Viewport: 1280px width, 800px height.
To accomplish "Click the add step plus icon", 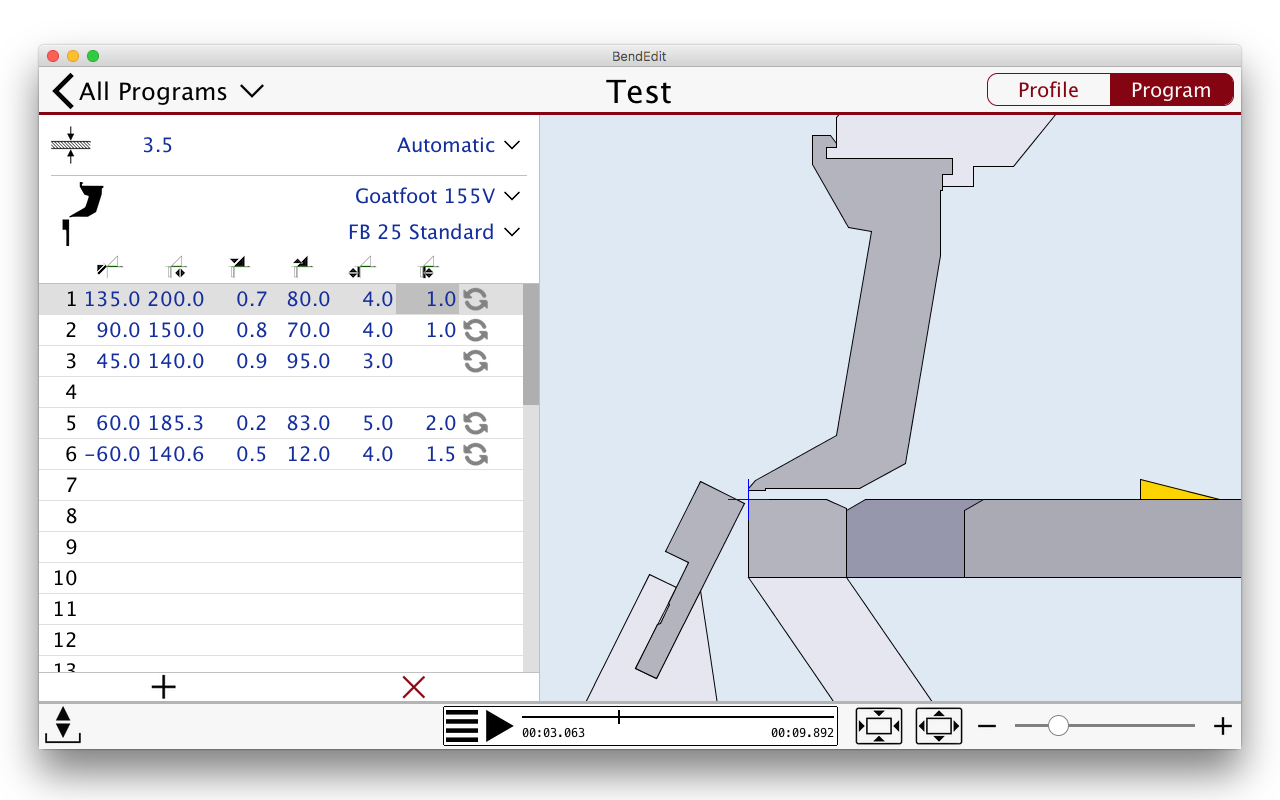I will pyautogui.click(x=163, y=687).
